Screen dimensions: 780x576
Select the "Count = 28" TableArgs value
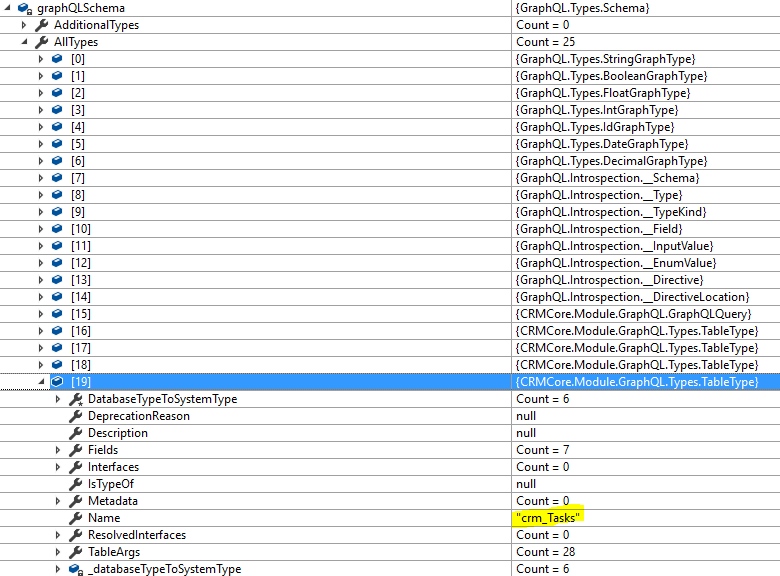coord(545,552)
